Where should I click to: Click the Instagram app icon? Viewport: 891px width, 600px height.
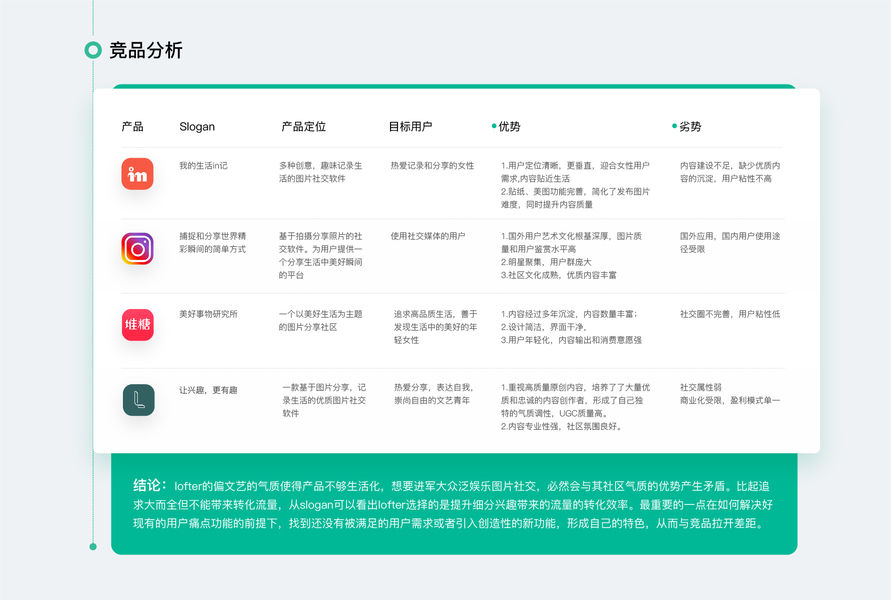coord(138,249)
